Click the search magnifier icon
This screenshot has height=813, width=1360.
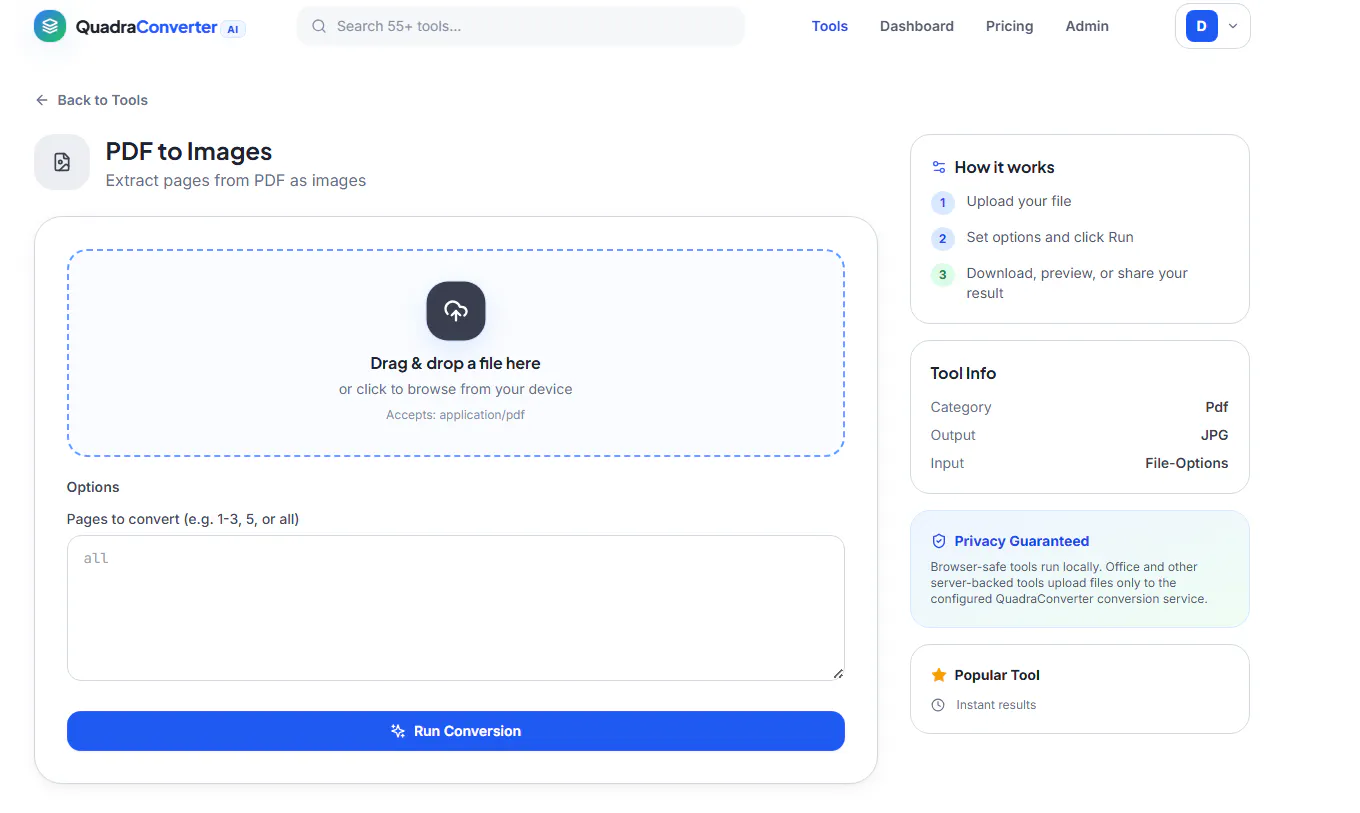(x=319, y=26)
